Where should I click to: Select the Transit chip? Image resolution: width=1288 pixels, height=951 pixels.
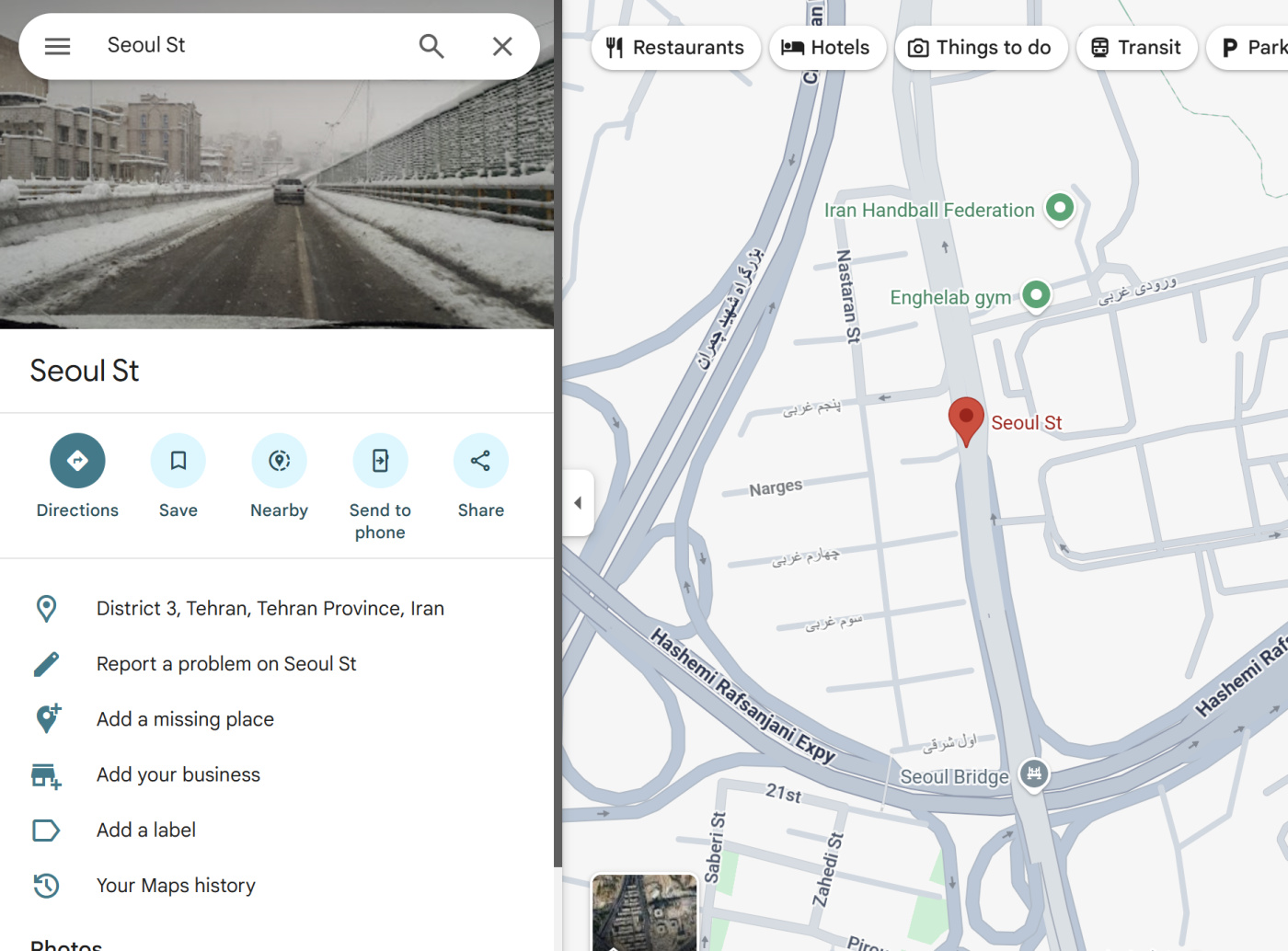1136,48
